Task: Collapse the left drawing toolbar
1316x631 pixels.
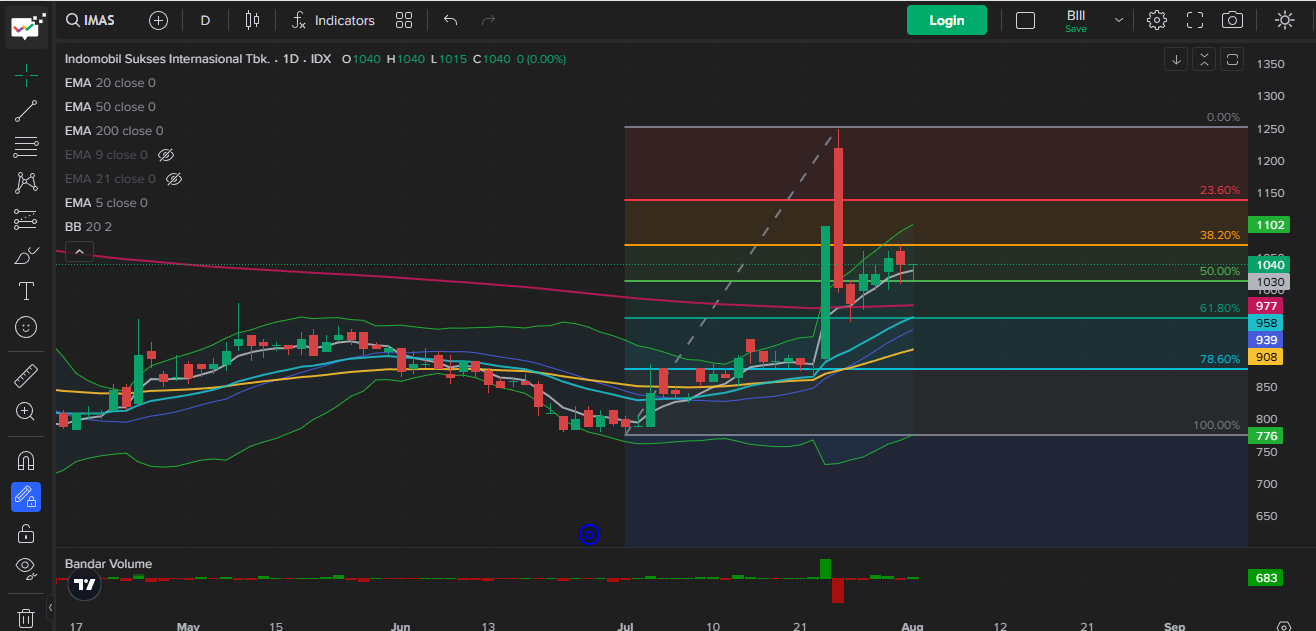Action: (51, 607)
